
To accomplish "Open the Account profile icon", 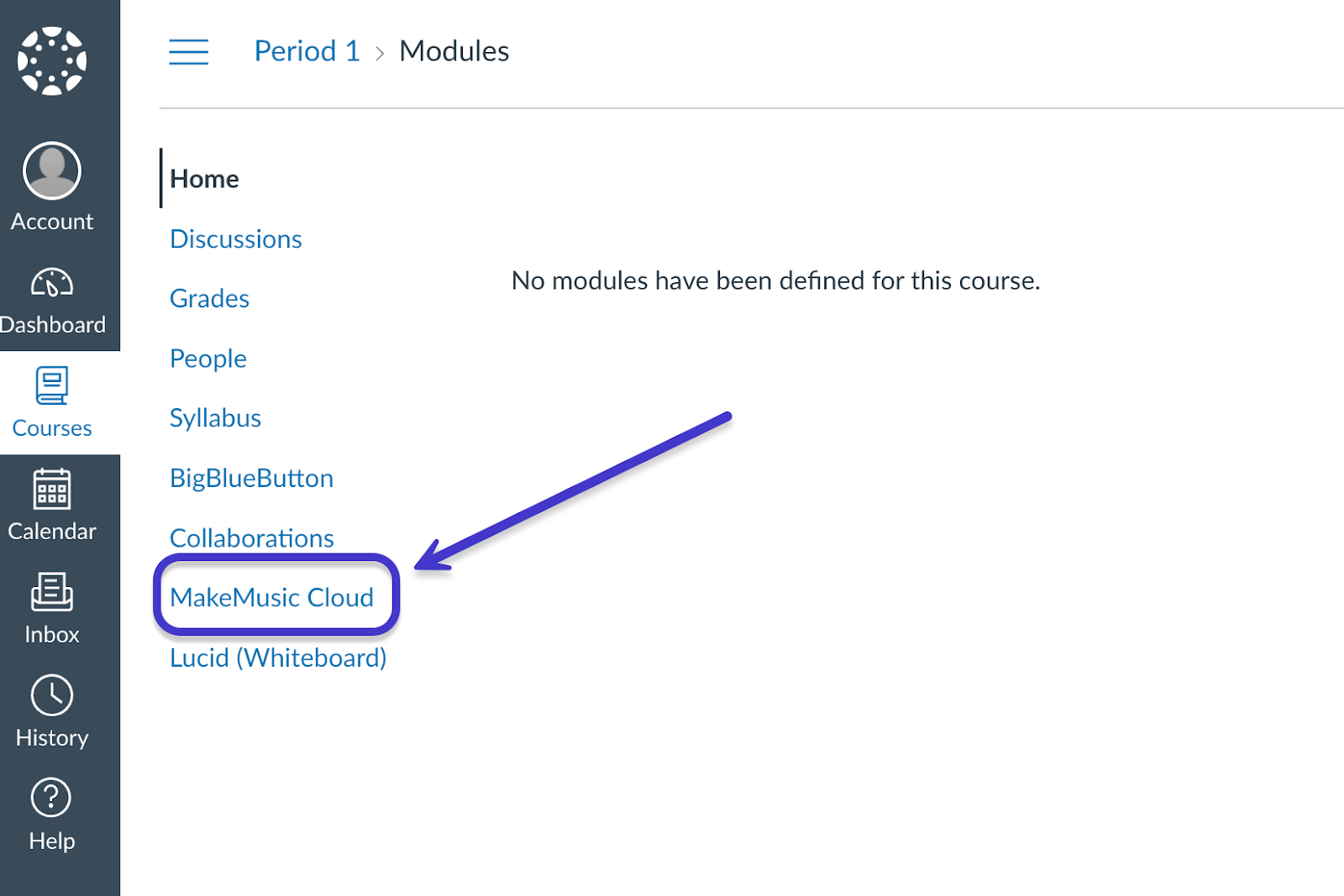I will coord(51,170).
